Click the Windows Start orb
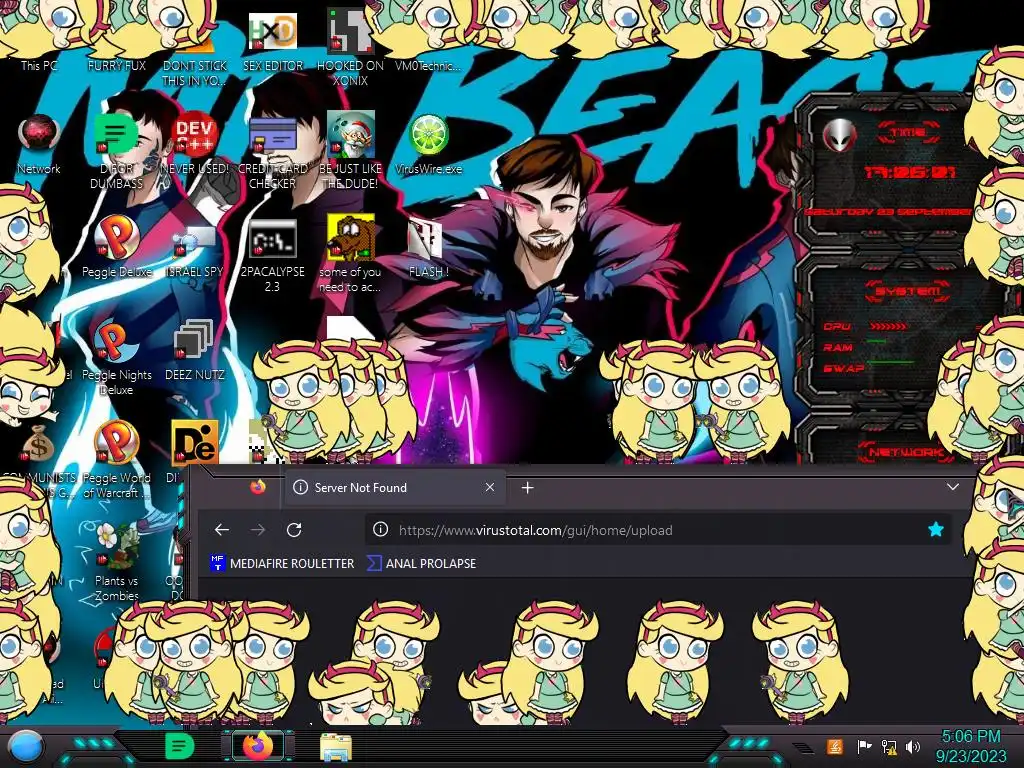The height and width of the screenshot is (768, 1024). tap(26, 747)
